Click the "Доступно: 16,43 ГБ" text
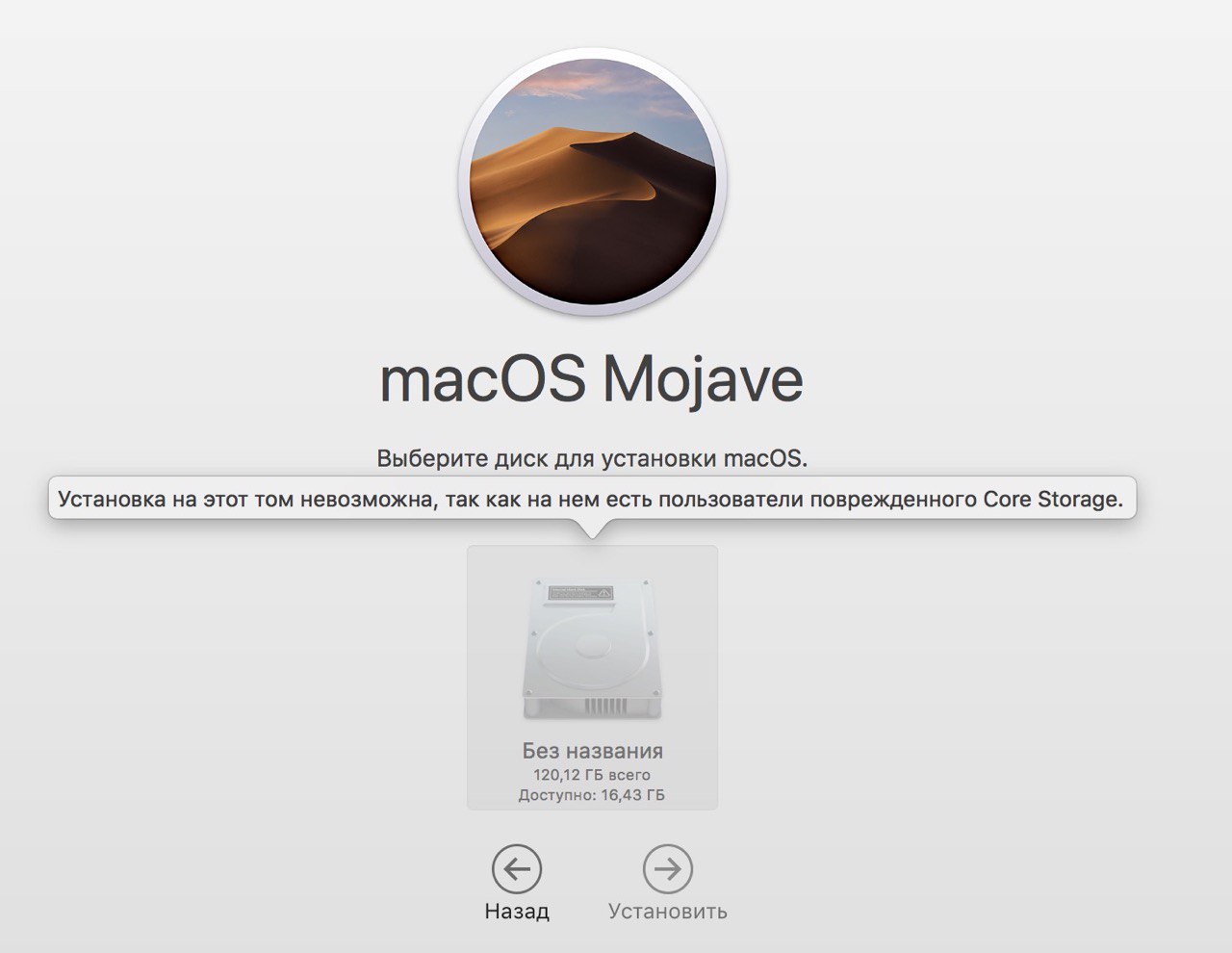The image size is (1232, 953). coord(592,795)
